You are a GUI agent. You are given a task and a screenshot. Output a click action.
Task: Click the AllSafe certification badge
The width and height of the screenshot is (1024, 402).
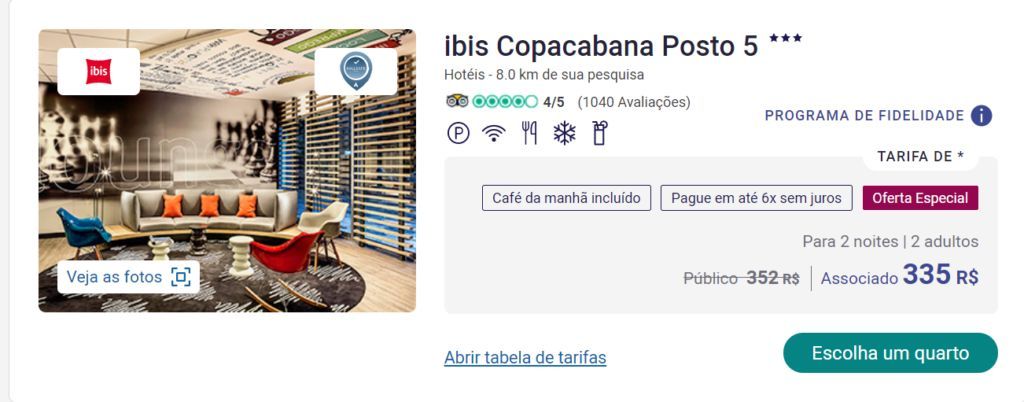pyautogui.click(x=356, y=71)
